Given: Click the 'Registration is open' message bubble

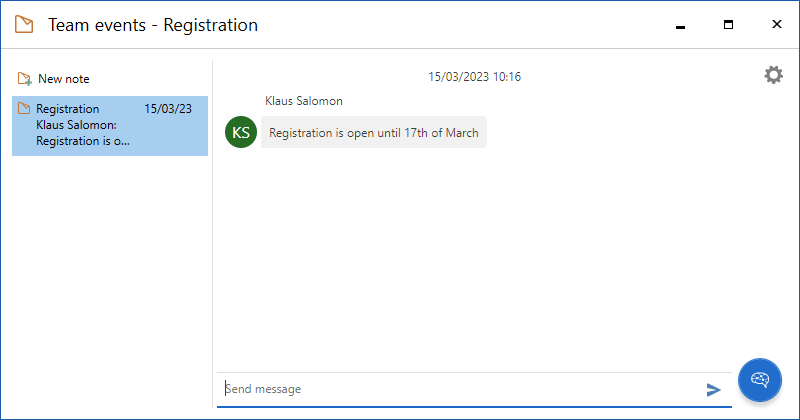Looking at the screenshot, I should tap(374, 133).
